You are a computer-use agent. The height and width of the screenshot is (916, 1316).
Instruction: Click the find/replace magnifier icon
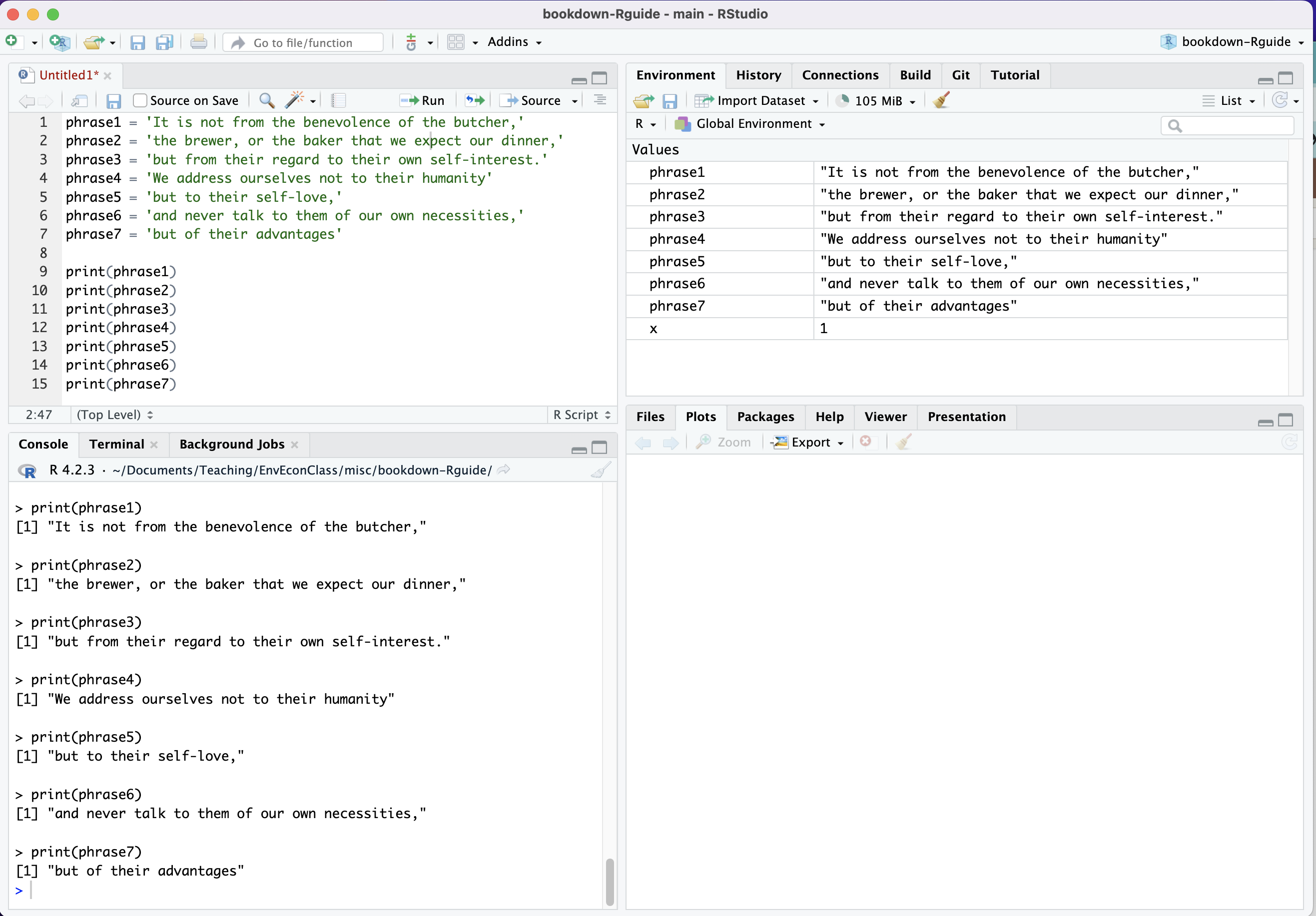(266, 101)
